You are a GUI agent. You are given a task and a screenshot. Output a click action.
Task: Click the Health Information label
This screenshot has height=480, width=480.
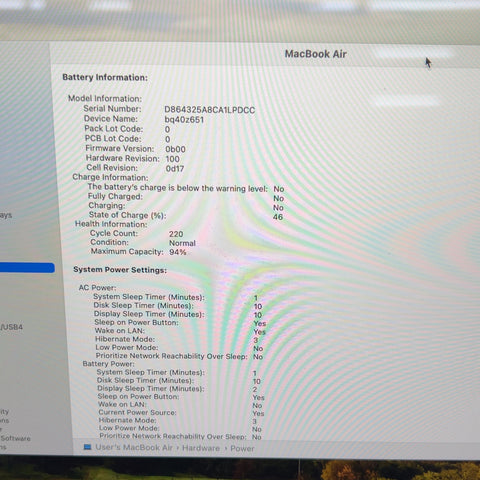coord(111,224)
